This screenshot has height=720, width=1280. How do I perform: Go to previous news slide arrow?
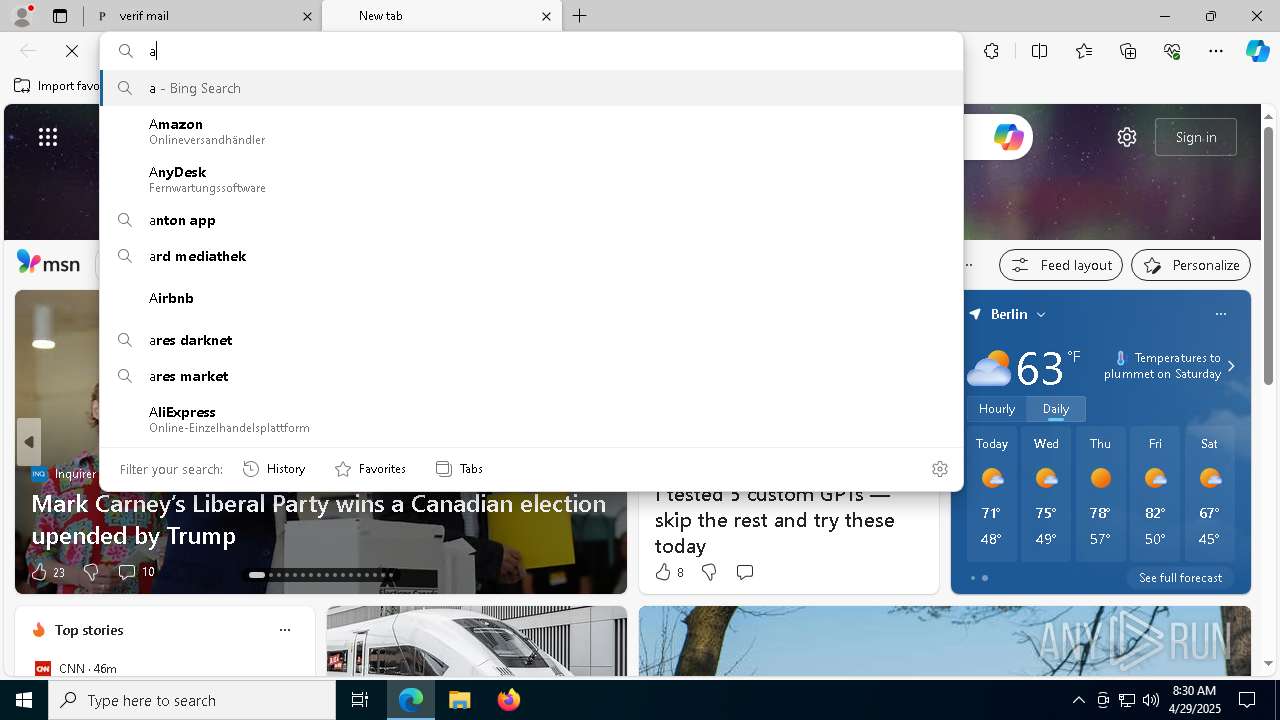click(29, 442)
